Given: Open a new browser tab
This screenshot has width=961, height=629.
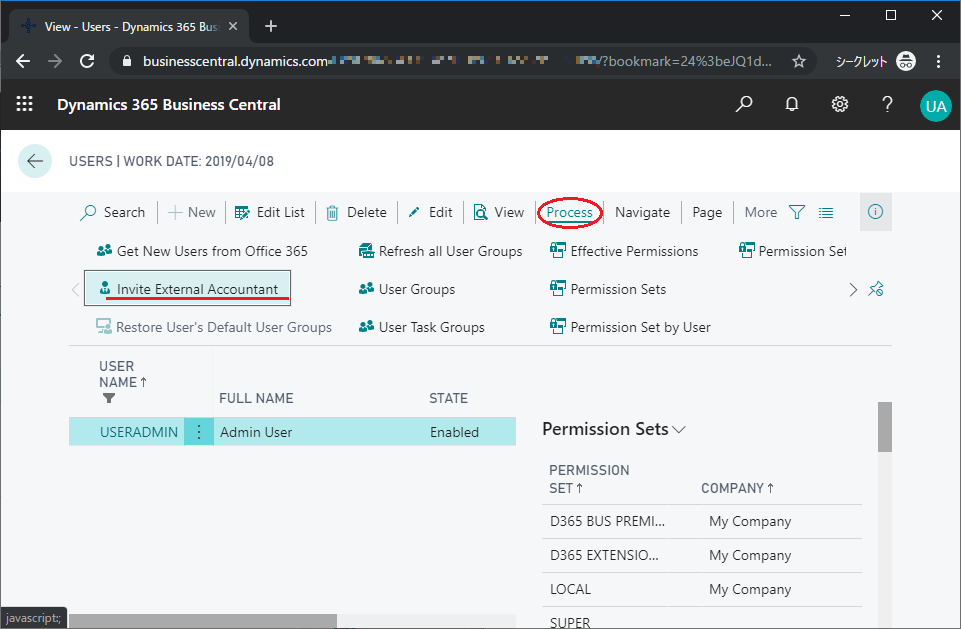Looking at the screenshot, I should 271,26.
